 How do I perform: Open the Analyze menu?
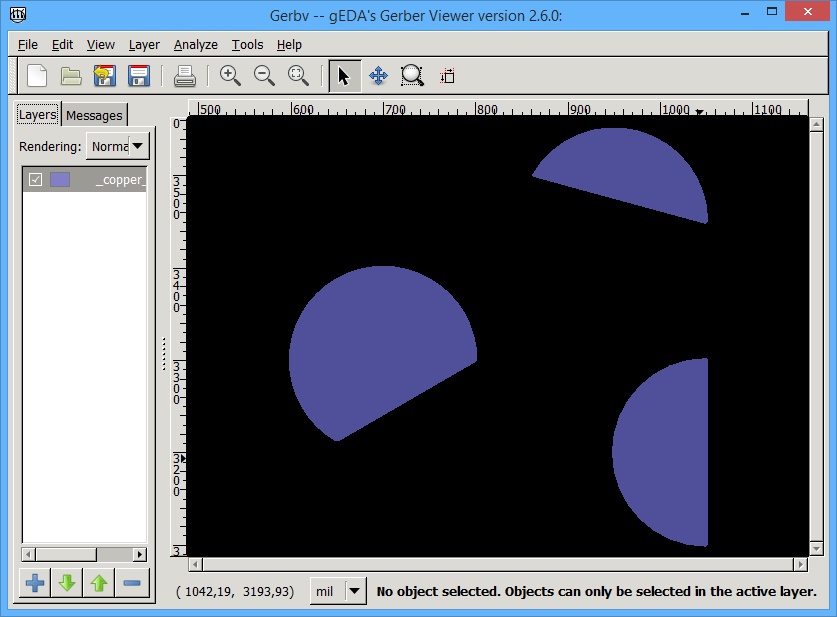point(195,44)
